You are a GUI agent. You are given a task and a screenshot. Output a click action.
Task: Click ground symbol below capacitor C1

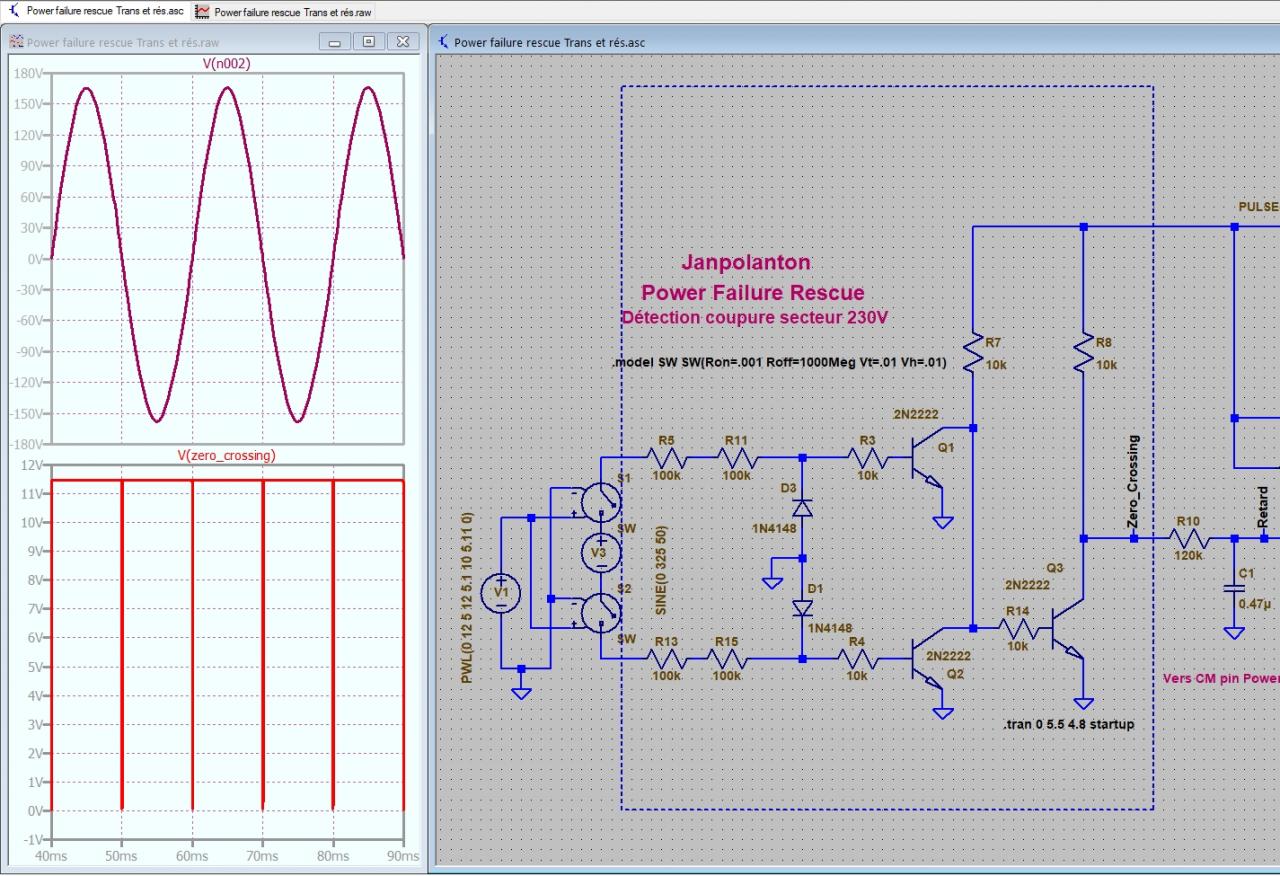1234,632
